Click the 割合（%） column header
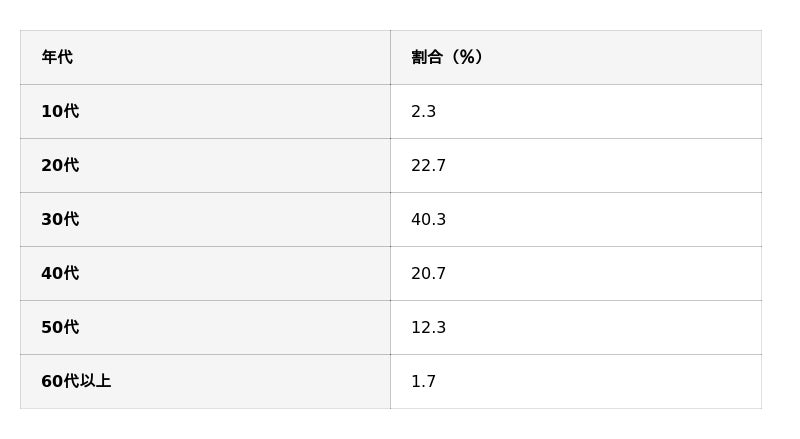 click(447, 58)
